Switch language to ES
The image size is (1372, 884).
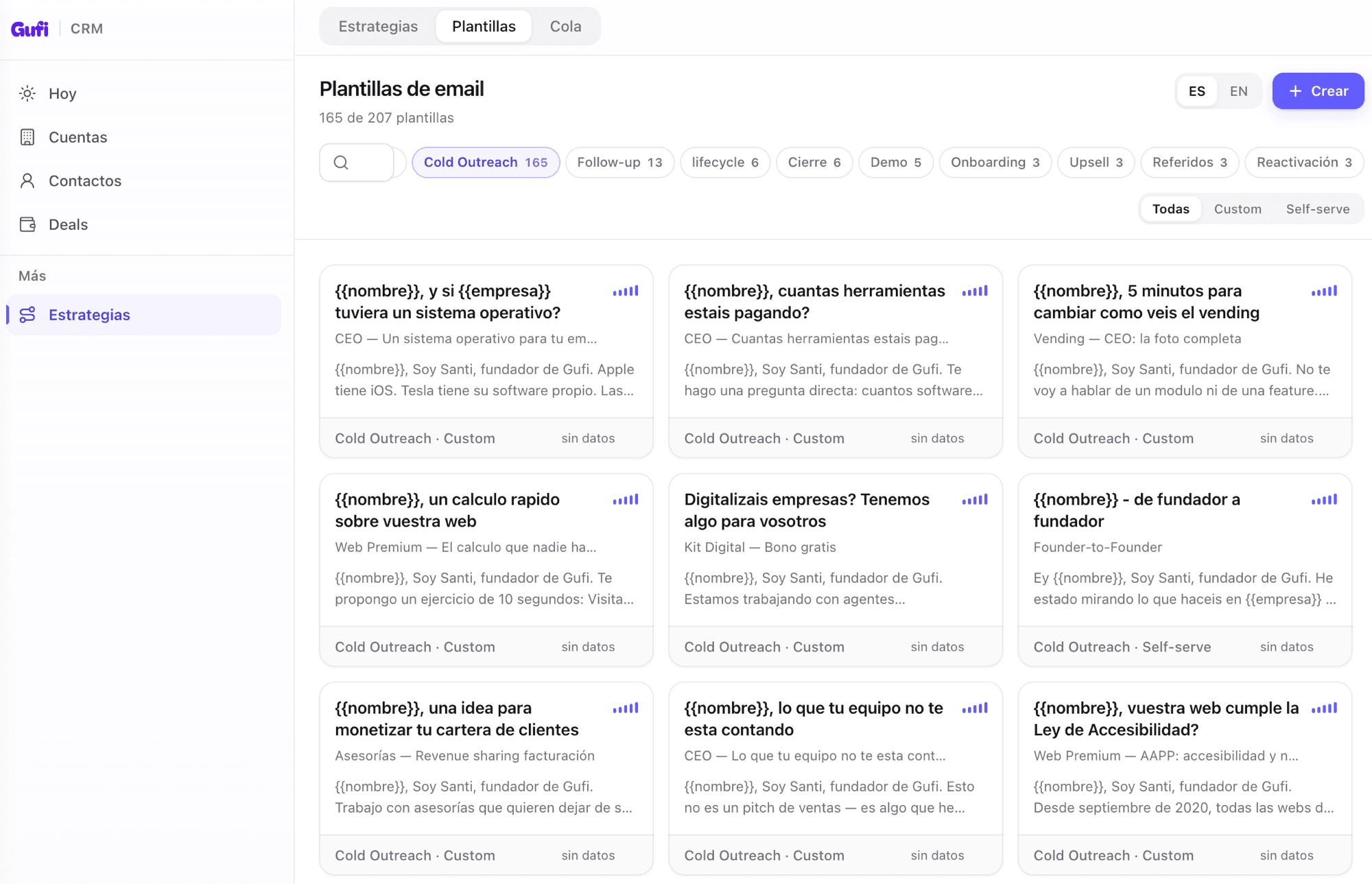click(x=1197, y=91)
